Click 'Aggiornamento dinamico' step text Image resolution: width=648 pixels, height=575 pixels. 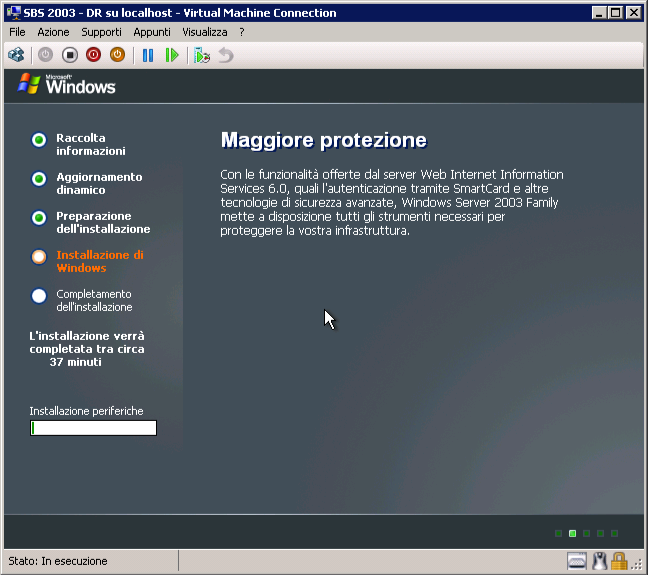99,183
